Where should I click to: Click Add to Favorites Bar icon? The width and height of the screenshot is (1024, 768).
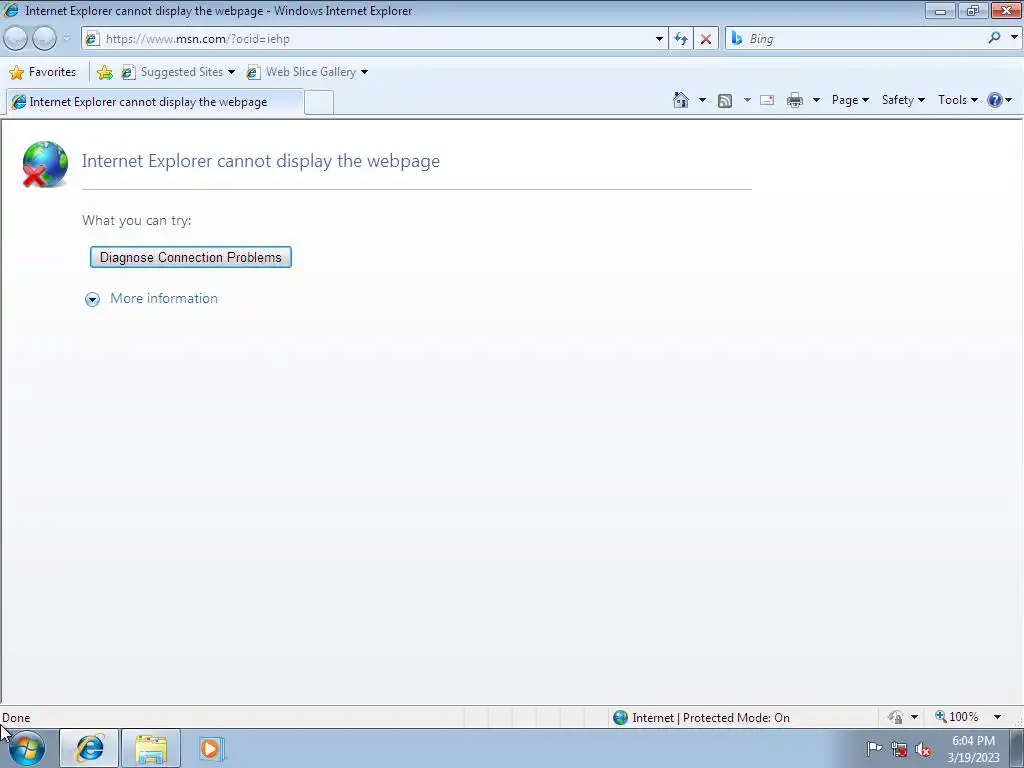(104, 72)
